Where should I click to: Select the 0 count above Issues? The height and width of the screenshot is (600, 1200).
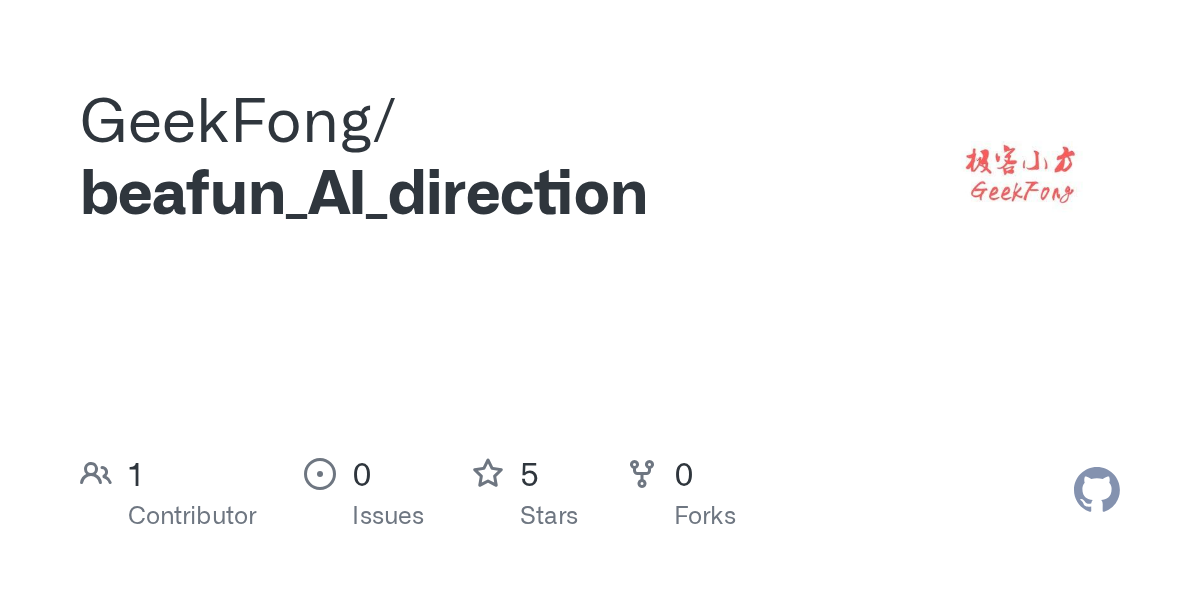pos(362,475)
